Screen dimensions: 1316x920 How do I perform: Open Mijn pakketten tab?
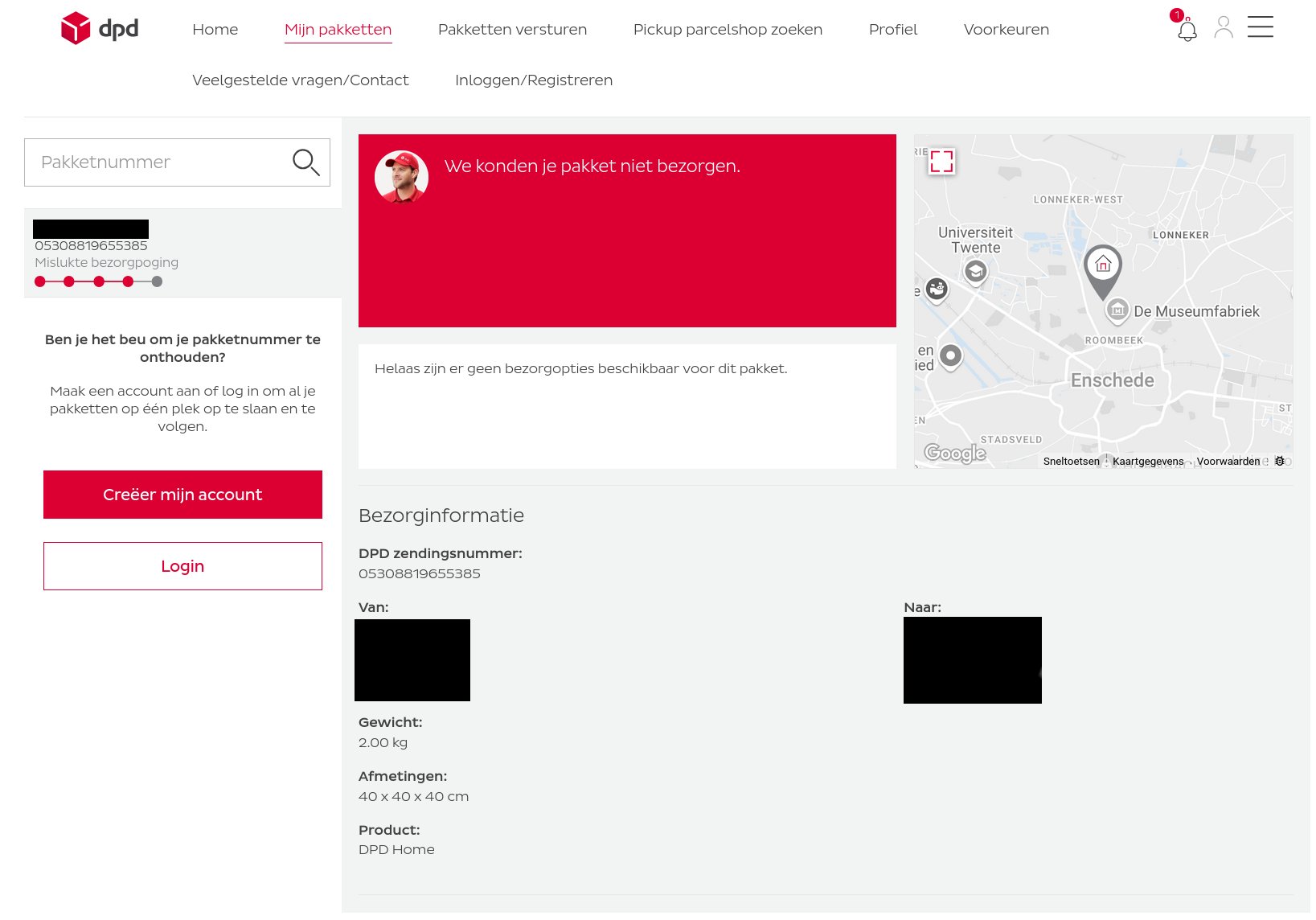pos(338,31)
